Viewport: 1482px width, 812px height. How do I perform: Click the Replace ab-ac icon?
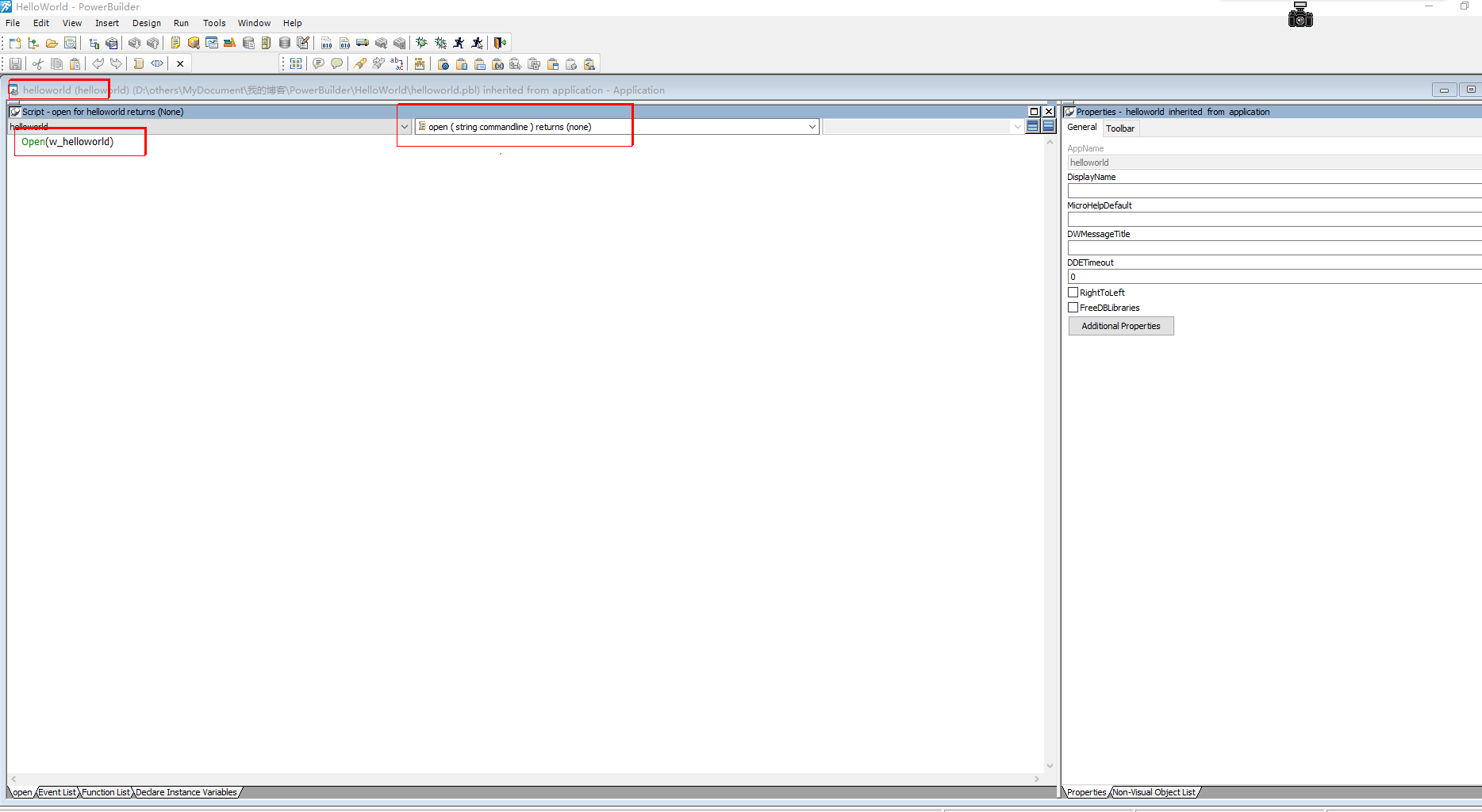click(x=397, y=63)
